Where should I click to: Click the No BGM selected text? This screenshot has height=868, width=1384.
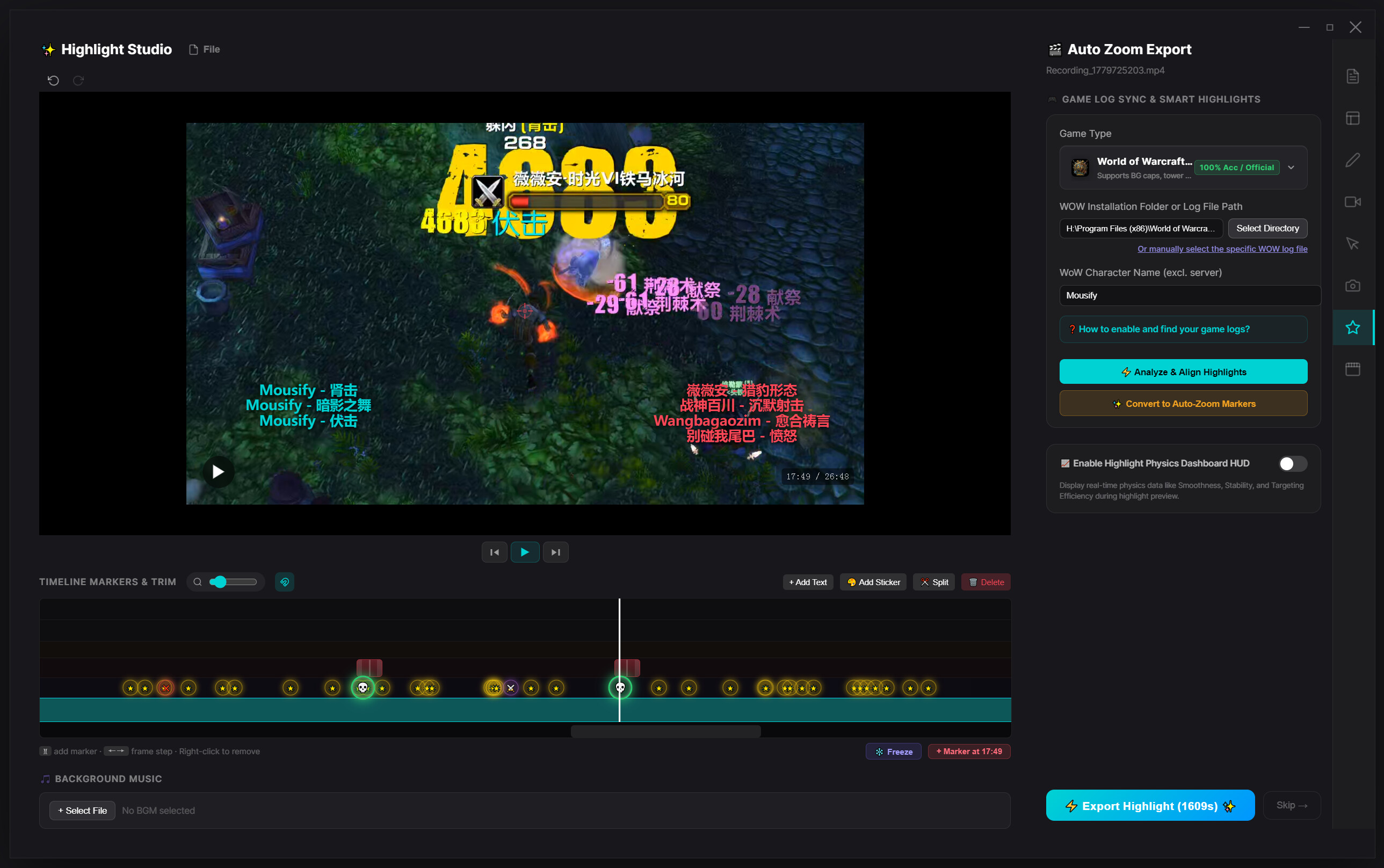[158, 811]
